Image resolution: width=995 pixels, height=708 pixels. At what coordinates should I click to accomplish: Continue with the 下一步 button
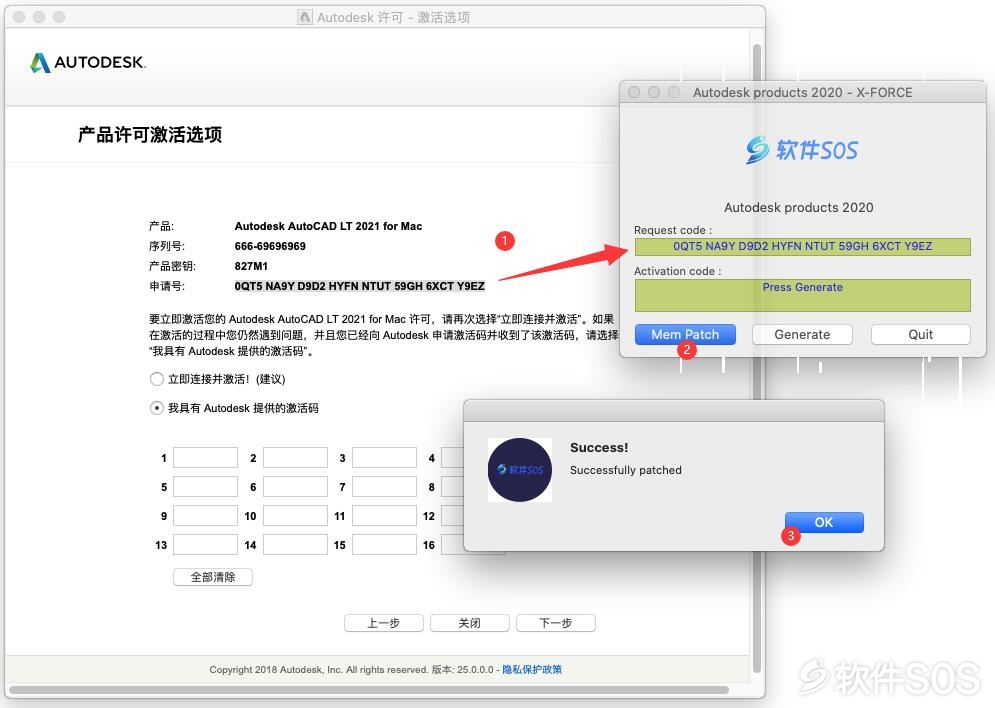[556, 623]
